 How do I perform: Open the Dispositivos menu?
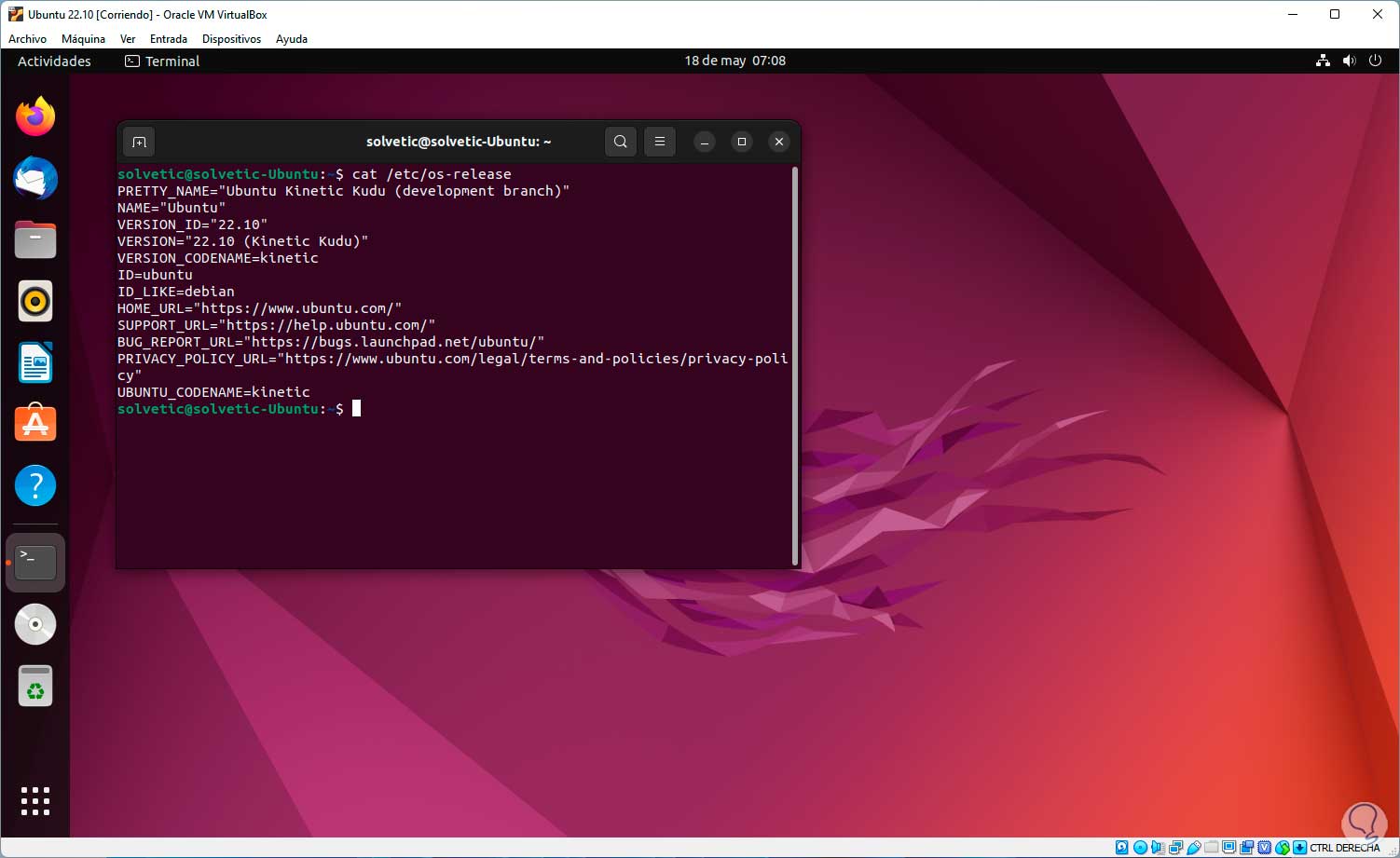tap(231, 39)
